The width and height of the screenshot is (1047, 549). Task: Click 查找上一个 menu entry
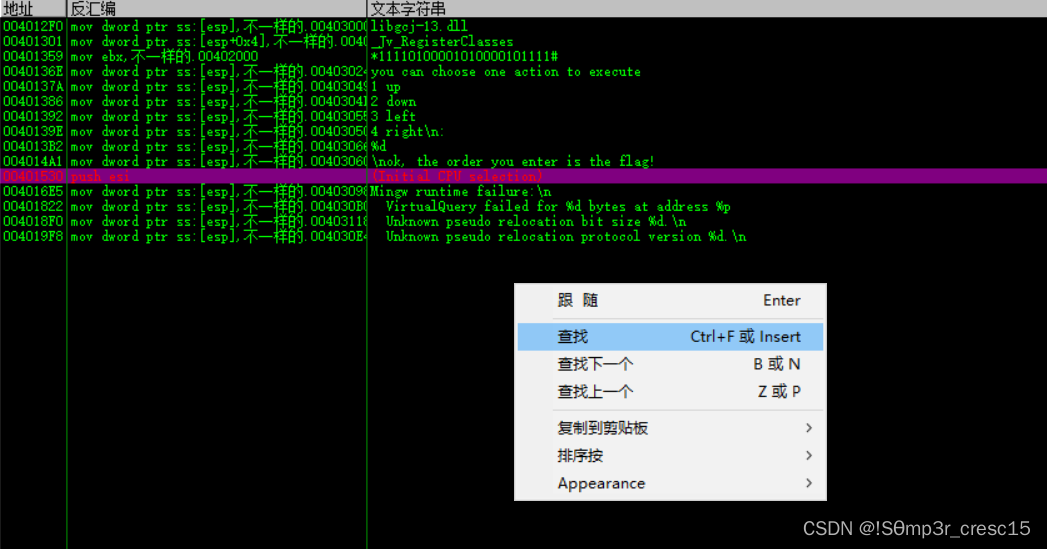(x=670, y=391)
